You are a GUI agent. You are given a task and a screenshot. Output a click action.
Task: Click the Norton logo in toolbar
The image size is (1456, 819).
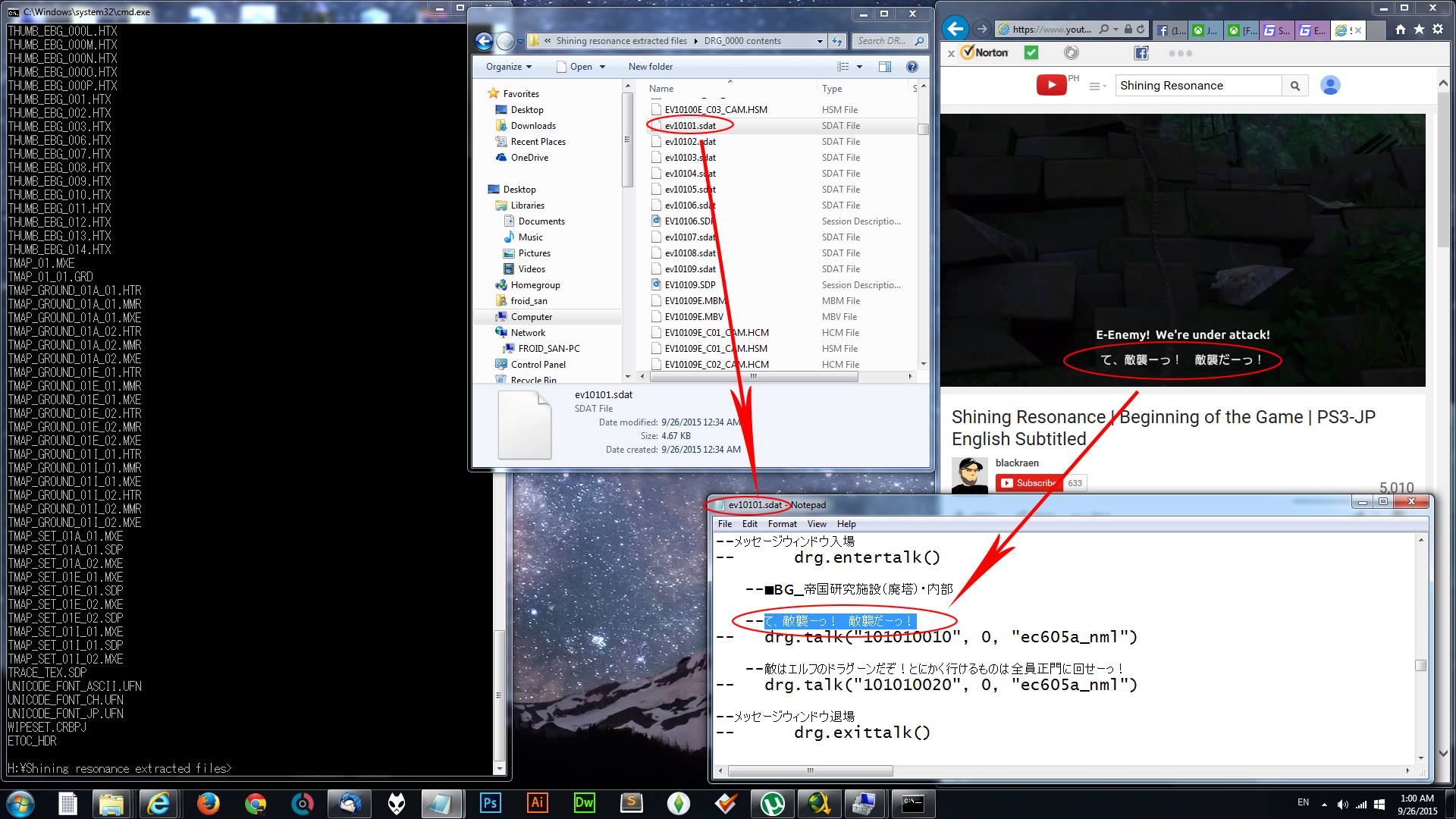click(984, 52)
